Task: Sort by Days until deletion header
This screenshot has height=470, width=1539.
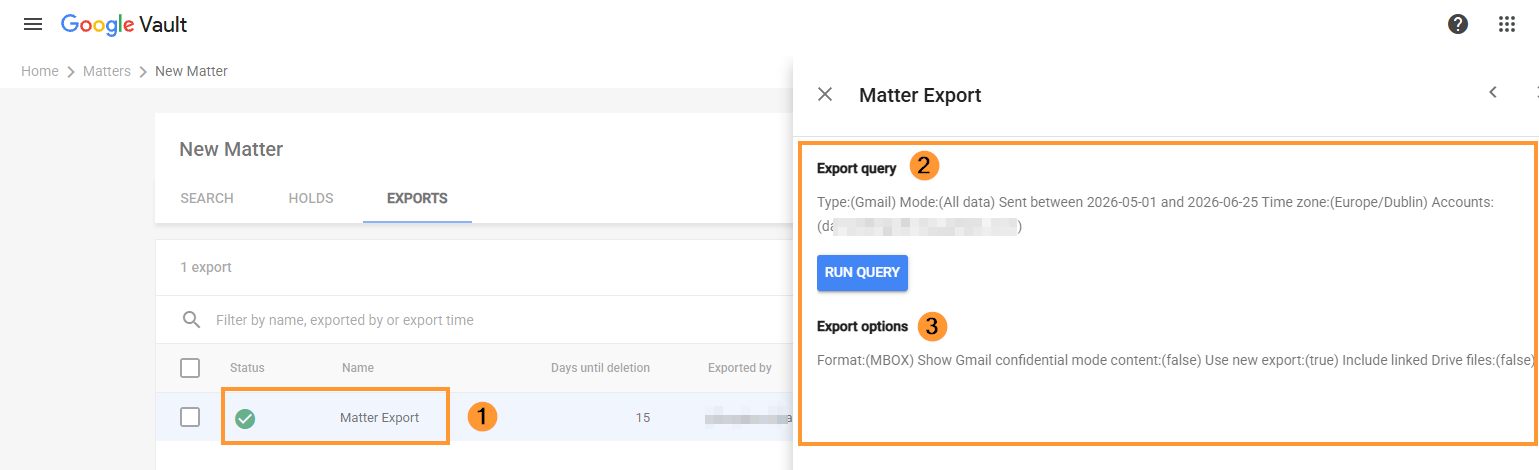Action: (600, 368)
